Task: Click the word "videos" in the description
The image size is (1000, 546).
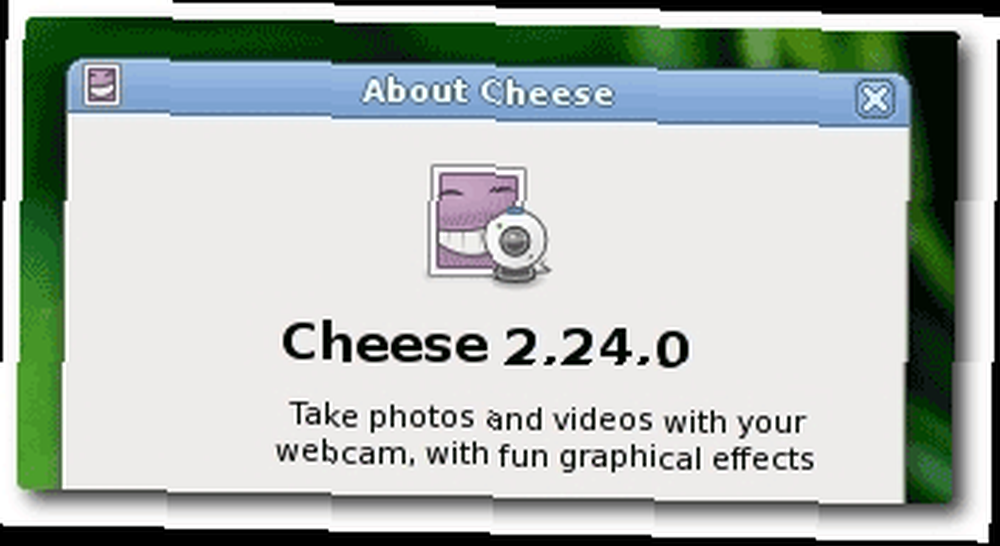Action: pos(602,420)
